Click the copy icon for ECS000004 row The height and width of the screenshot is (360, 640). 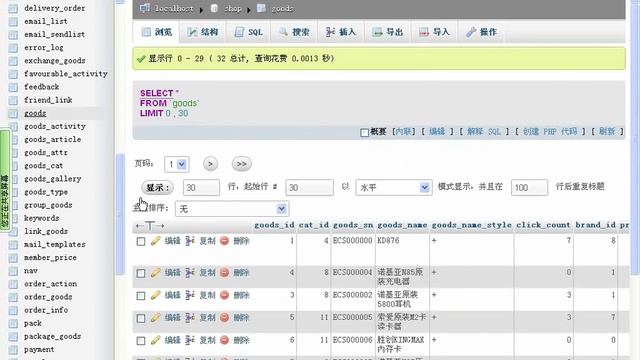190,273
